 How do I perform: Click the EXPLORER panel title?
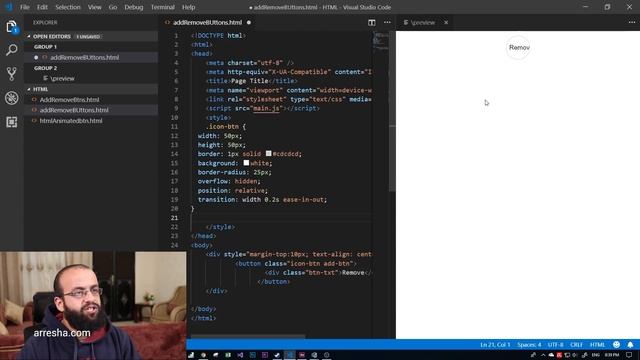[45, 22]
